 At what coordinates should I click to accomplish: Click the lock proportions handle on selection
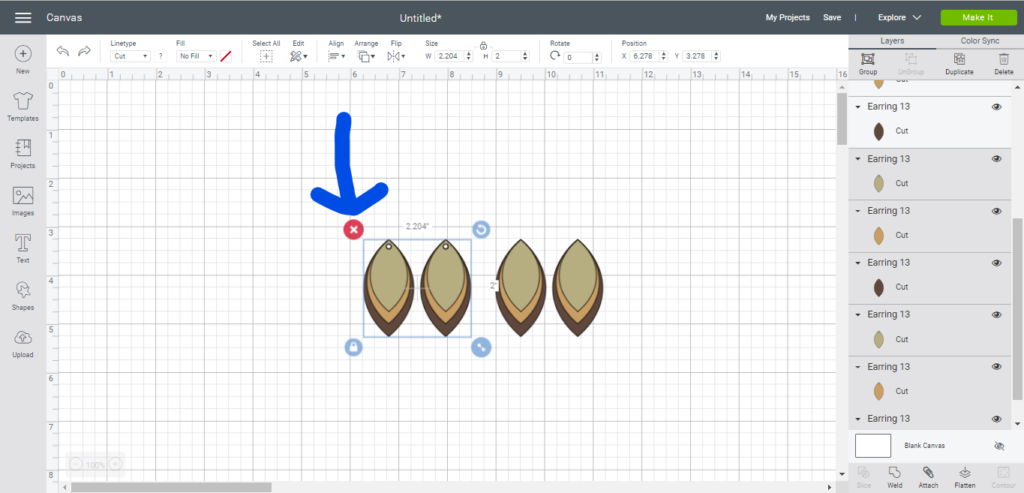[353, 347]
